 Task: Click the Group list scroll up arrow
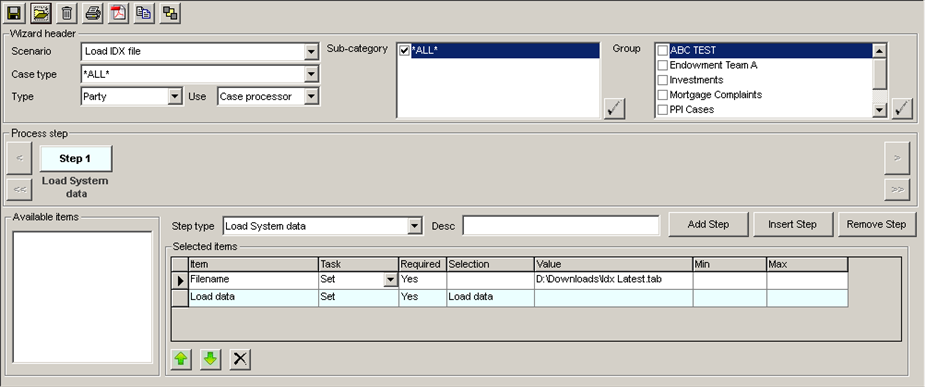[880, 51]
